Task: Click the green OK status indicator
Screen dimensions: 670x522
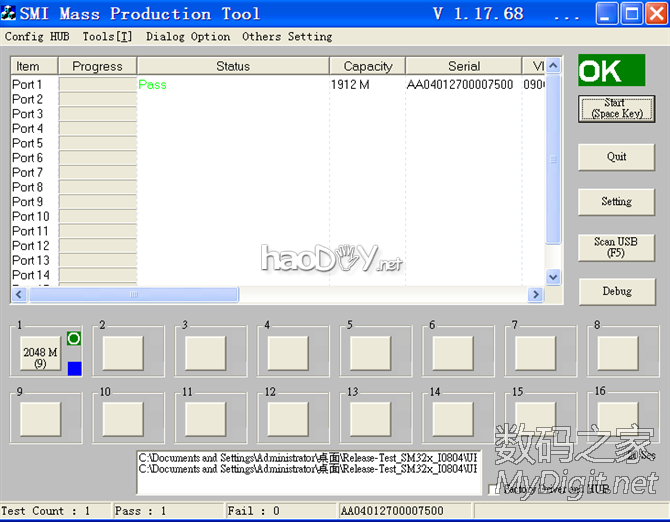Action: tap(611, 71)
